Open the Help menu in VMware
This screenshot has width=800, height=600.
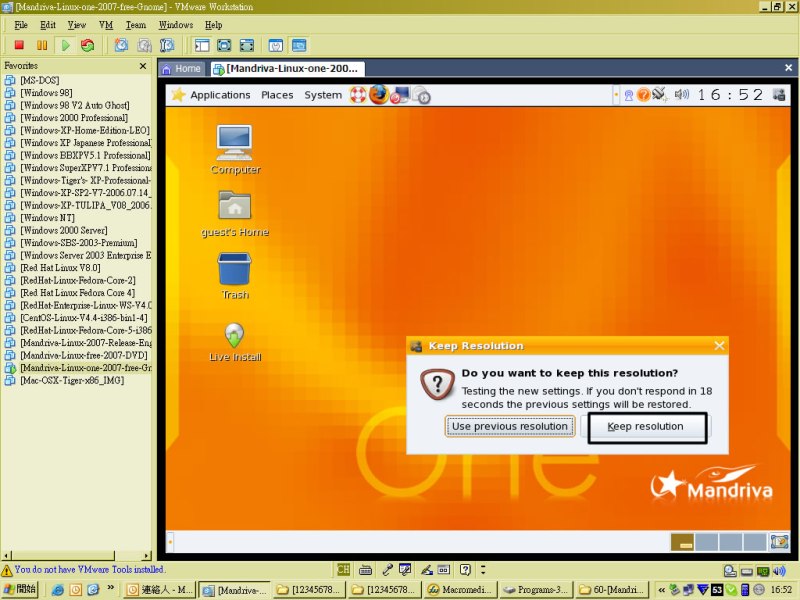click(213, 25)
